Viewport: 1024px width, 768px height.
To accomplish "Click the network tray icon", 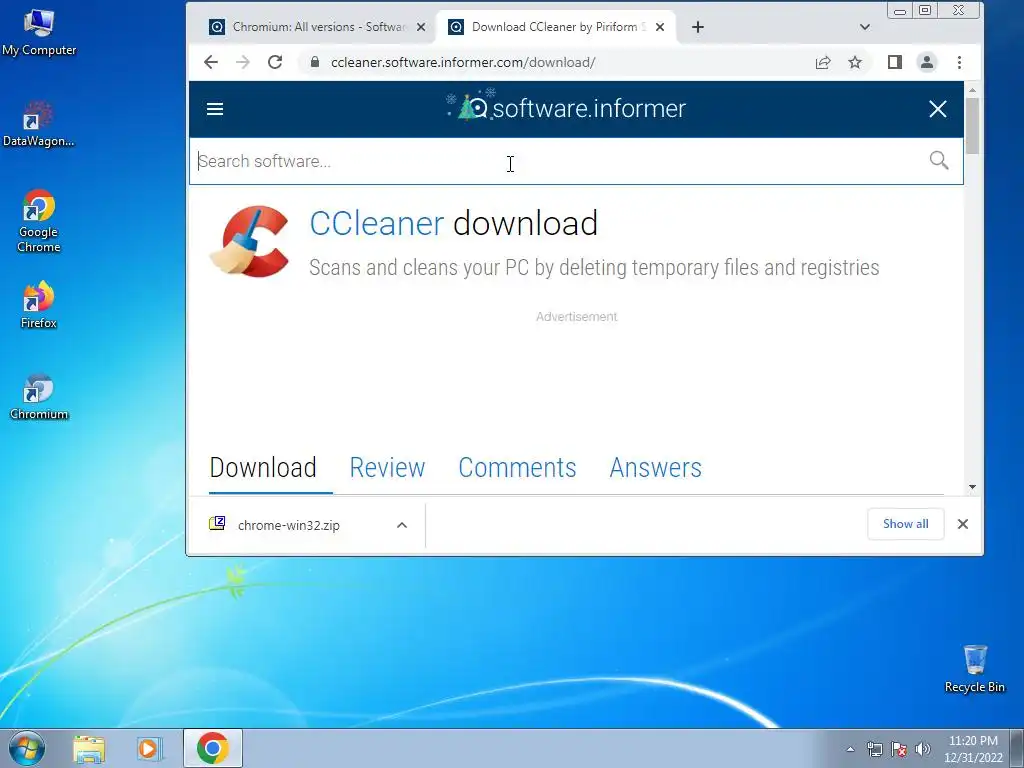I will [874, 749].
